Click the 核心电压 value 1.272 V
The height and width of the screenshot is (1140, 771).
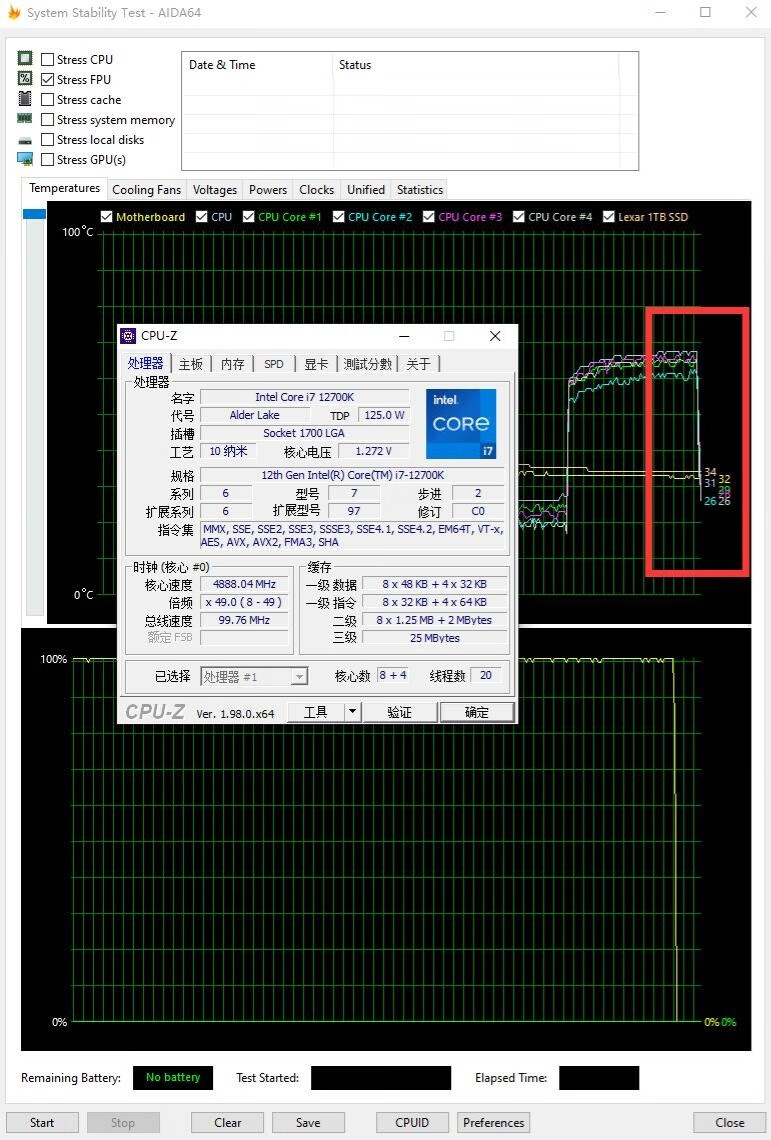pyautogui.click(x=373, y=451)
